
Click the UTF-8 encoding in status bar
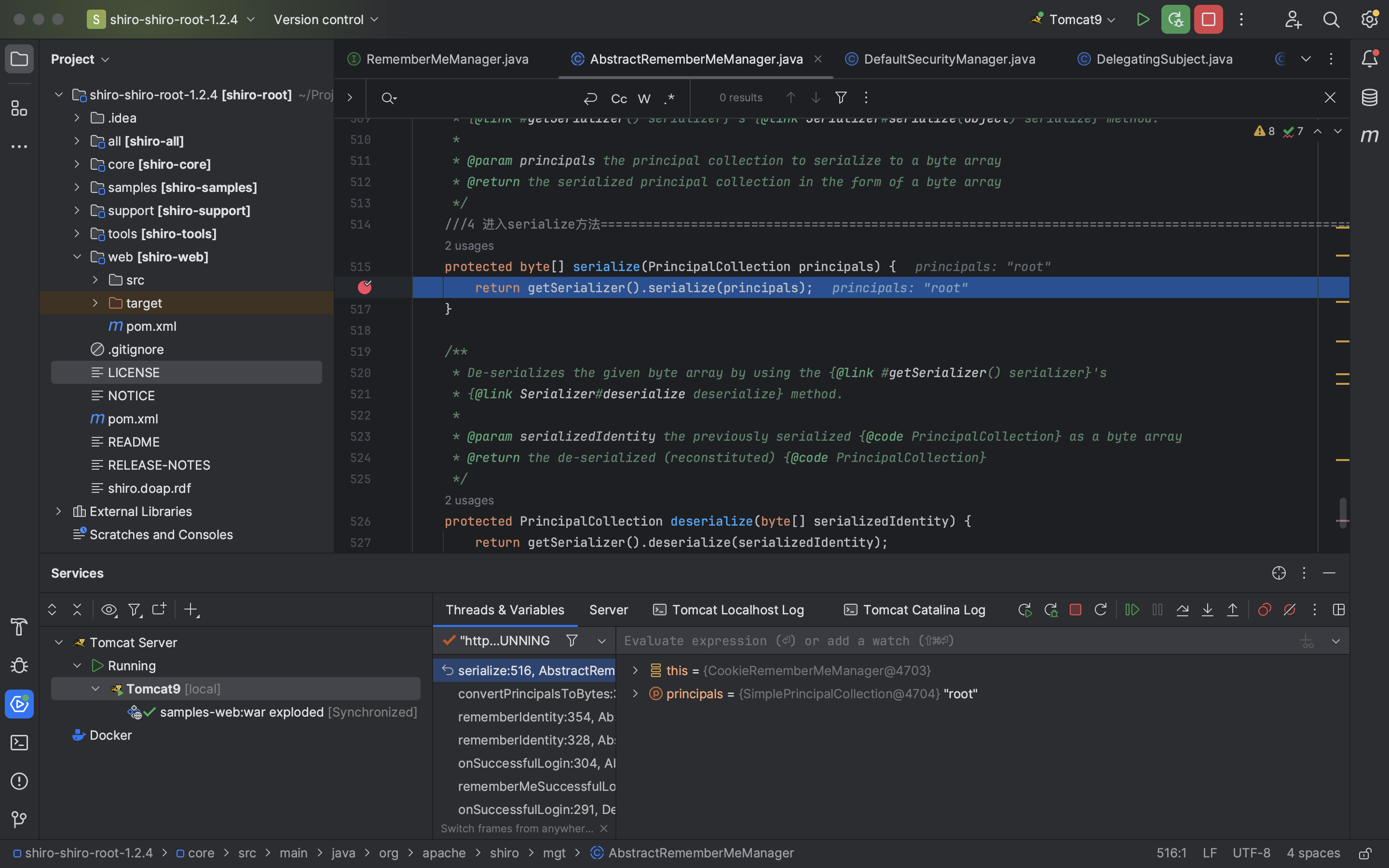1251,853
